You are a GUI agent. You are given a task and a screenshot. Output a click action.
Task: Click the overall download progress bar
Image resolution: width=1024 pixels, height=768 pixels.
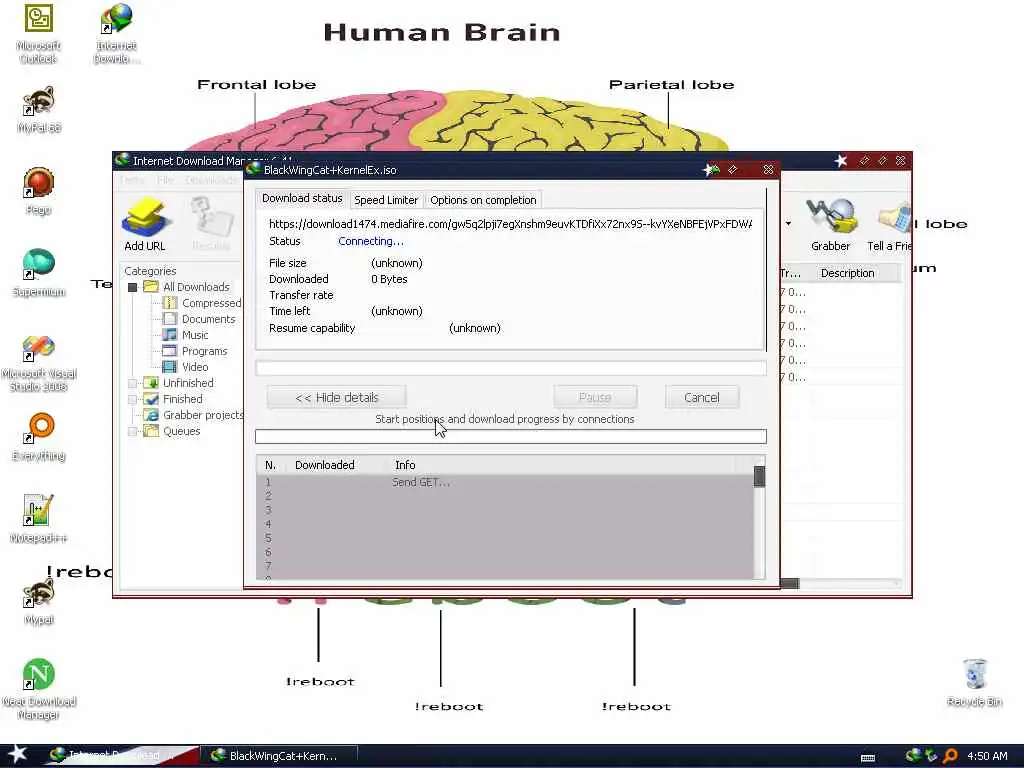511,368
